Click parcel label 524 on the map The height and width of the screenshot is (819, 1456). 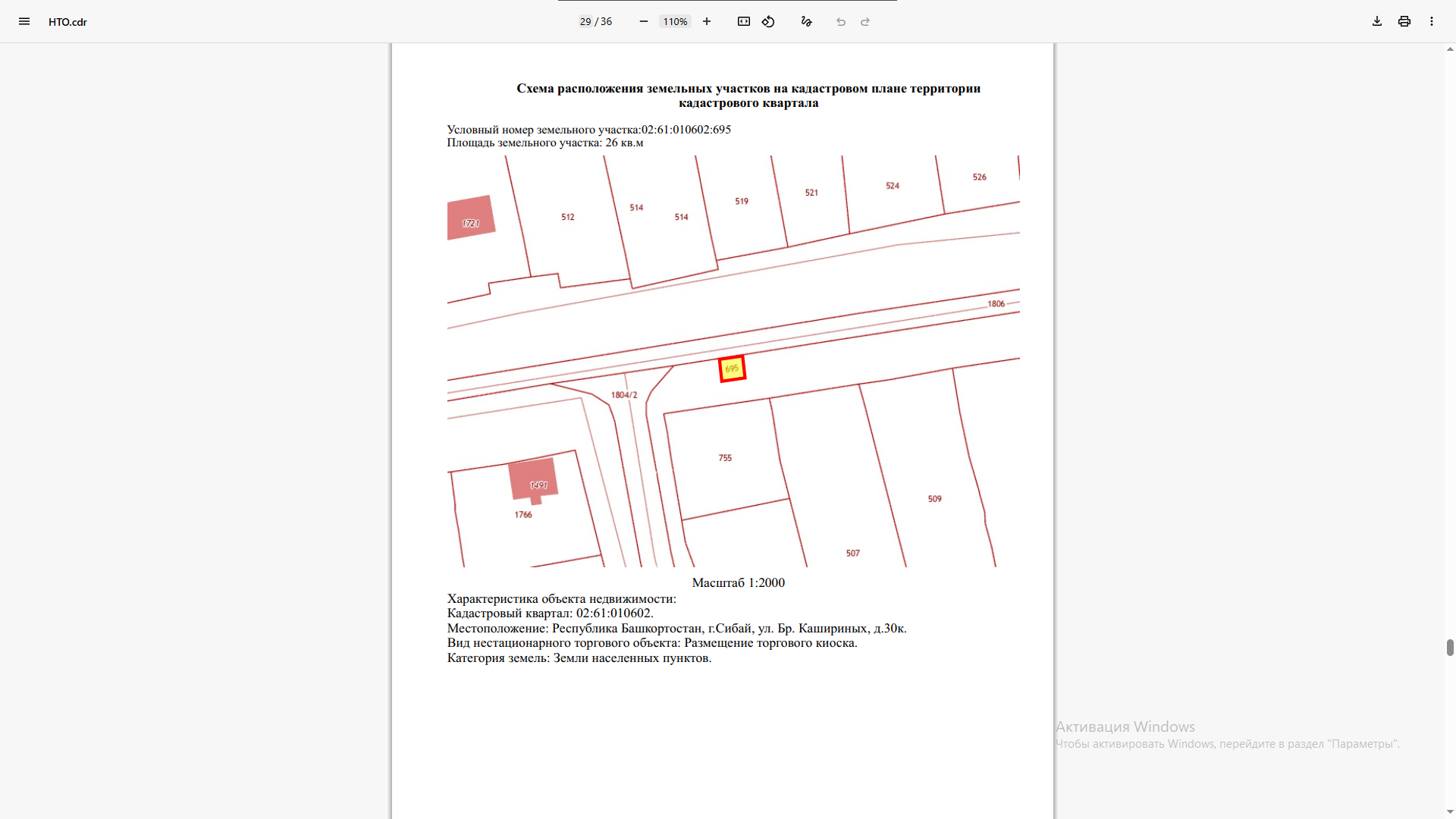click(x=893, y=186)
